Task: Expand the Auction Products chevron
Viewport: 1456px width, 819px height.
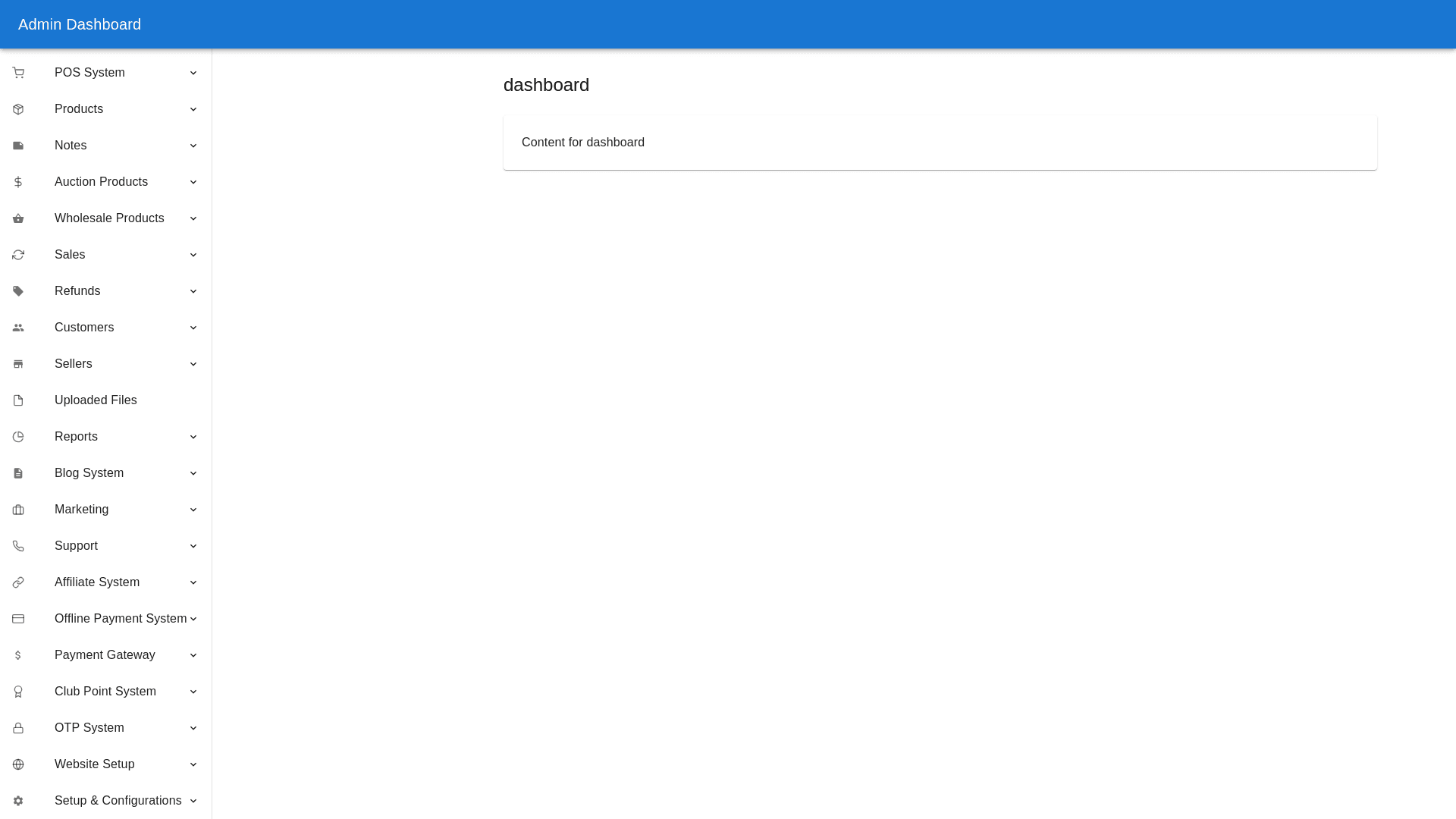Action: point(193,182)
